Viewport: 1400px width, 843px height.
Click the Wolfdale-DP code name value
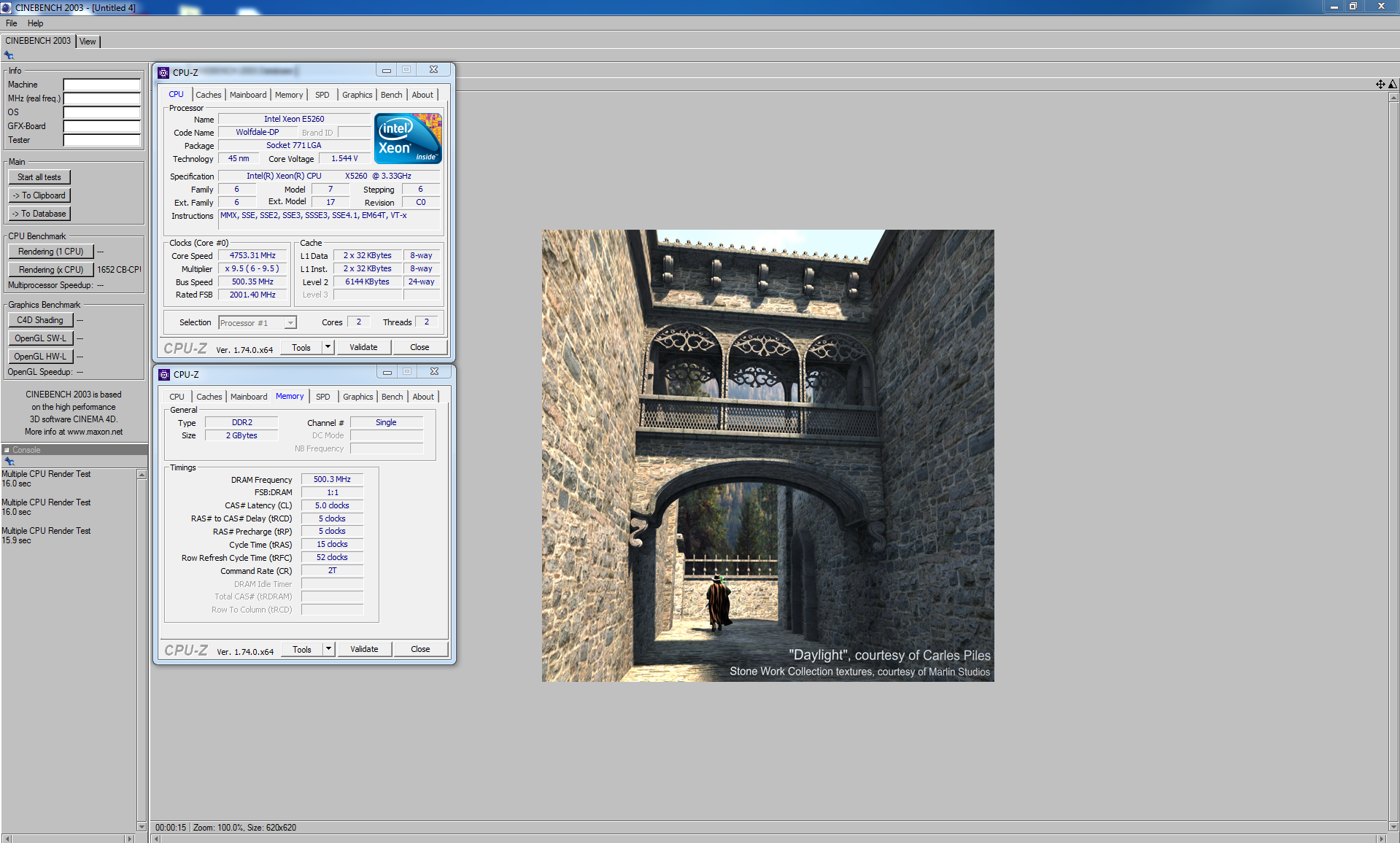coord(258,133)
